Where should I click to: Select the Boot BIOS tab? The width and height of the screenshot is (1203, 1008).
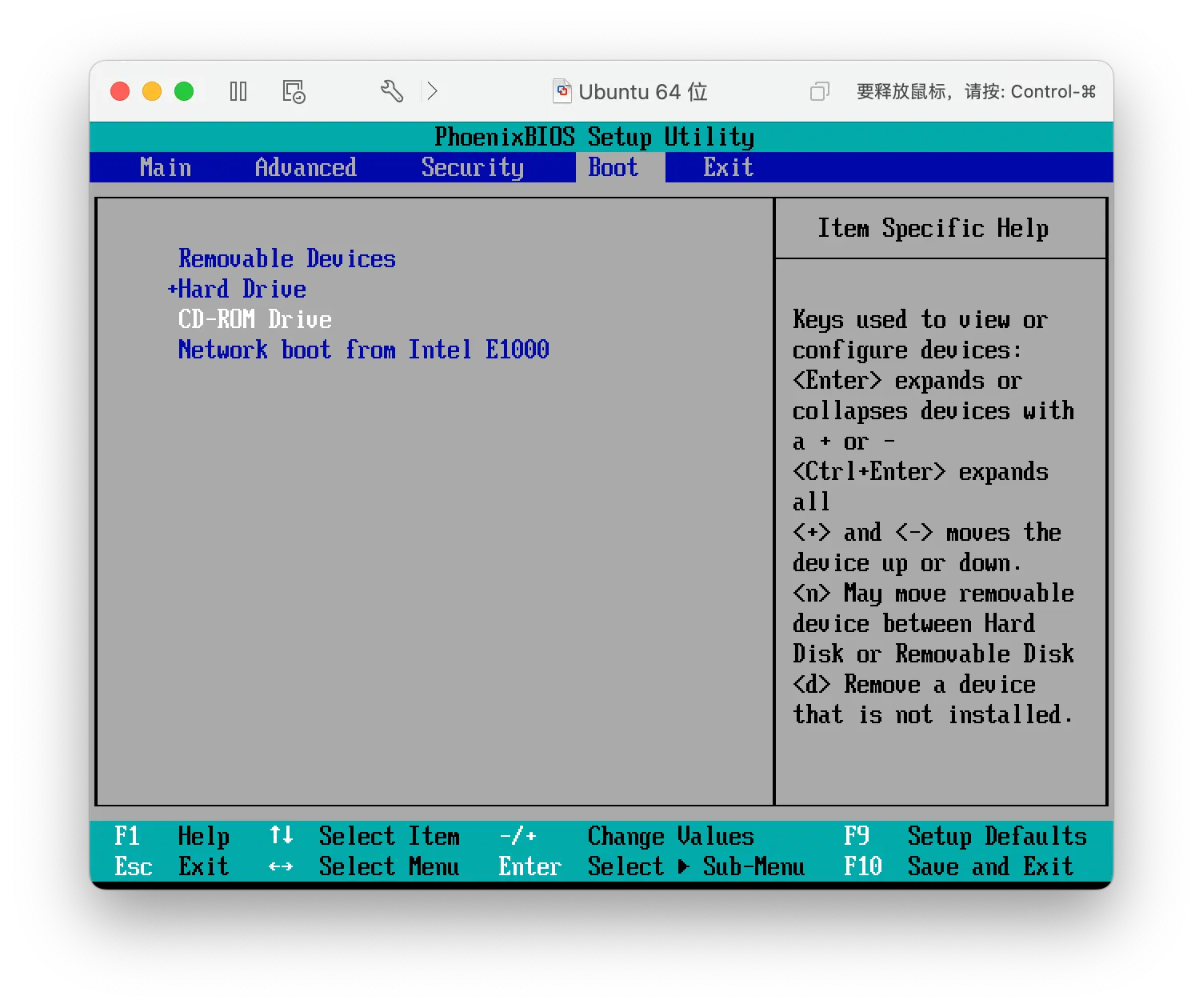tap(613, 167)
